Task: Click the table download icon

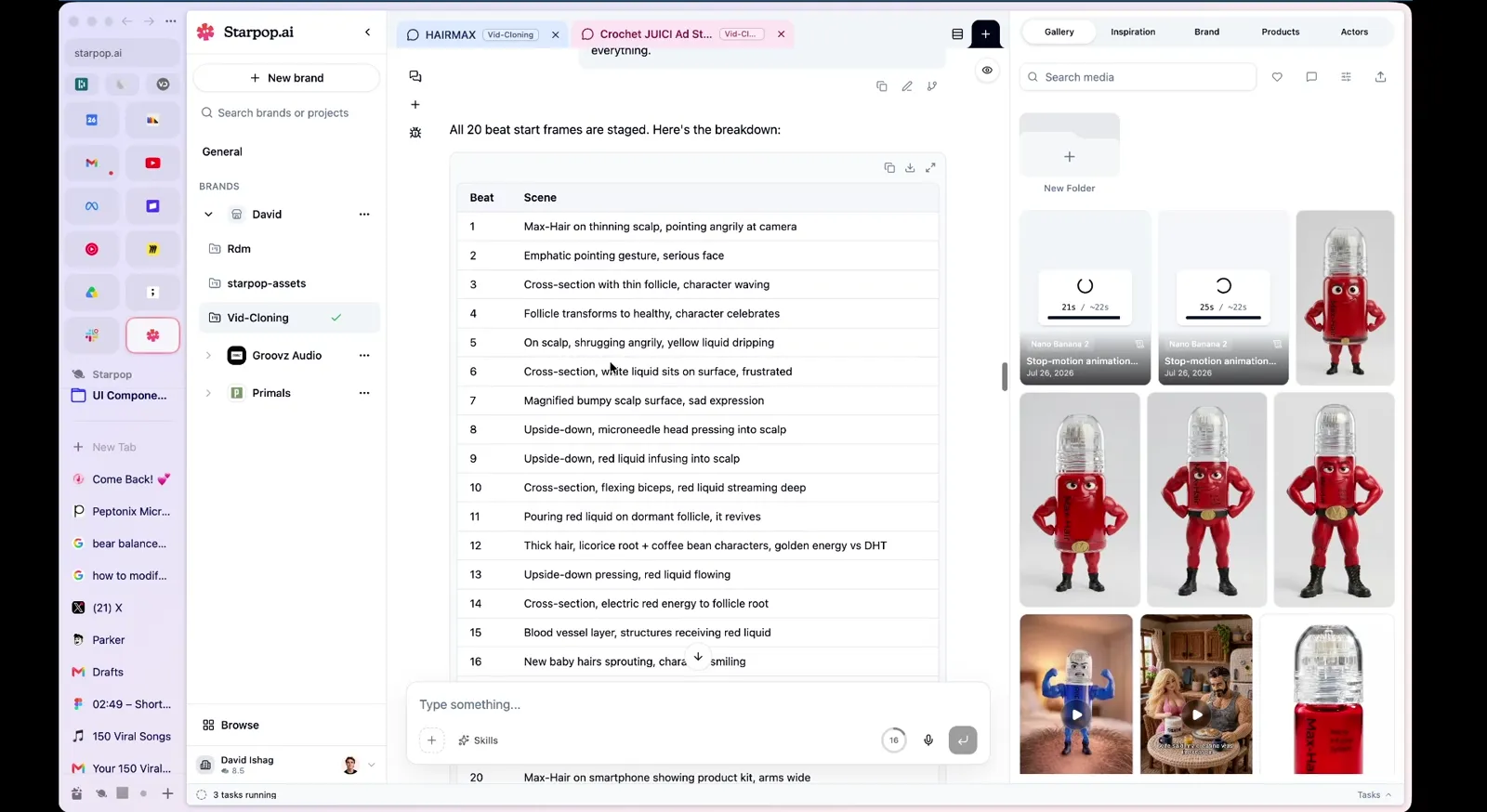Action: [910, 168]
